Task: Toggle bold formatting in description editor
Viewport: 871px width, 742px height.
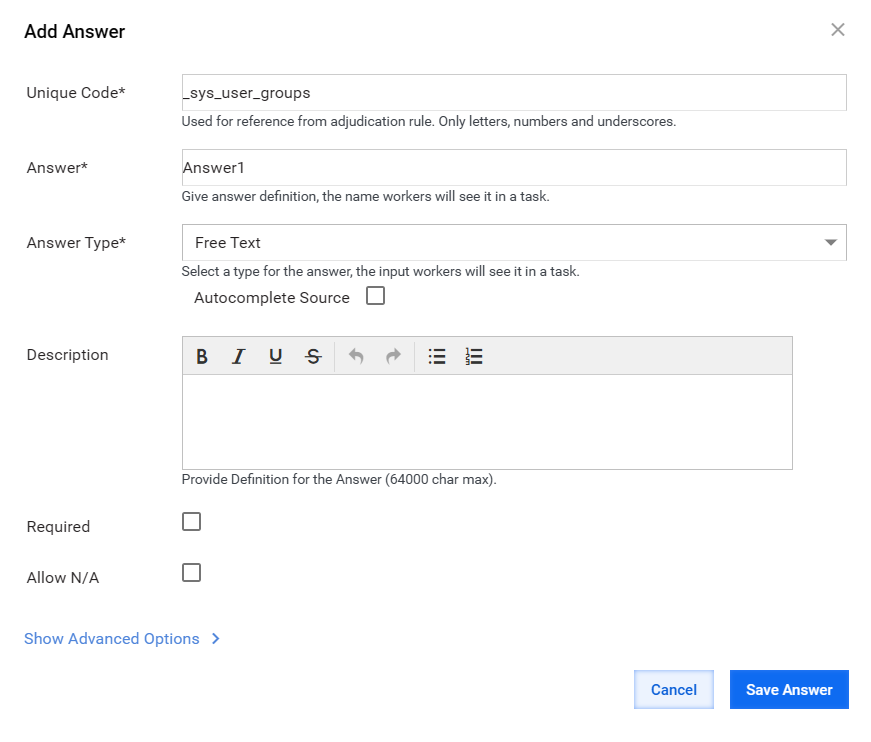Action: tap(202, 356)
